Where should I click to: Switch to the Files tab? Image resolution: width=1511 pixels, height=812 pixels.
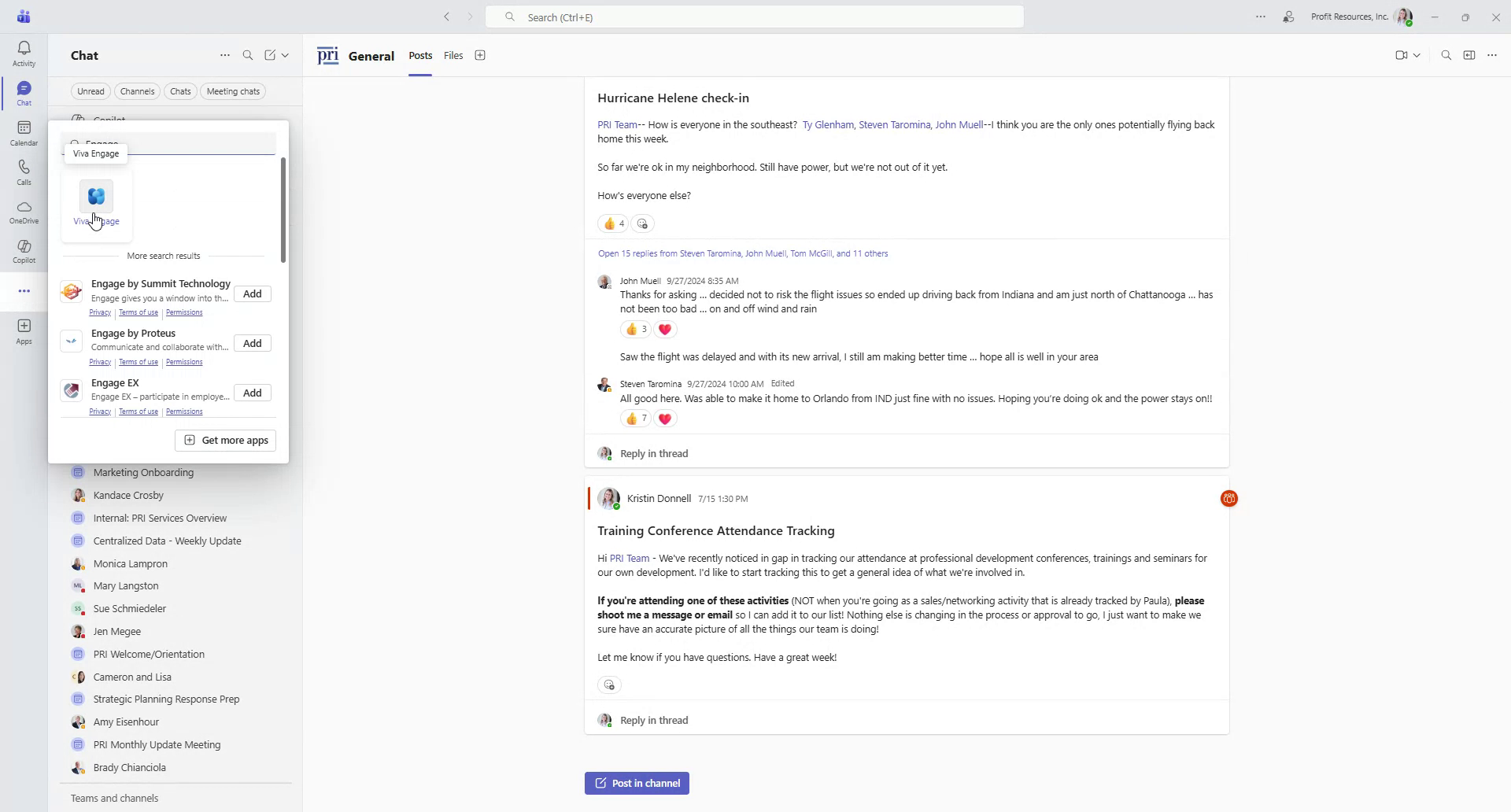[453, 55]
